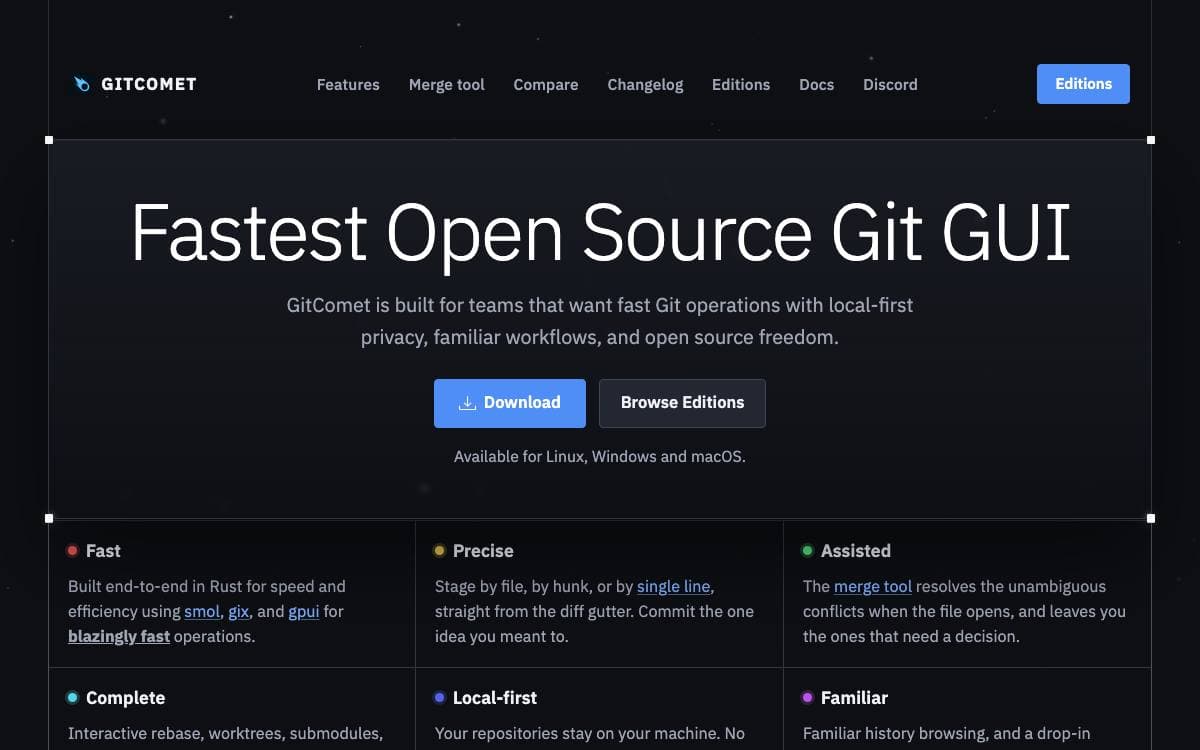Image resolution: width=1200 pixels, height=750 pixels.
Task: Open the Compare nav link
Action: 546,85
